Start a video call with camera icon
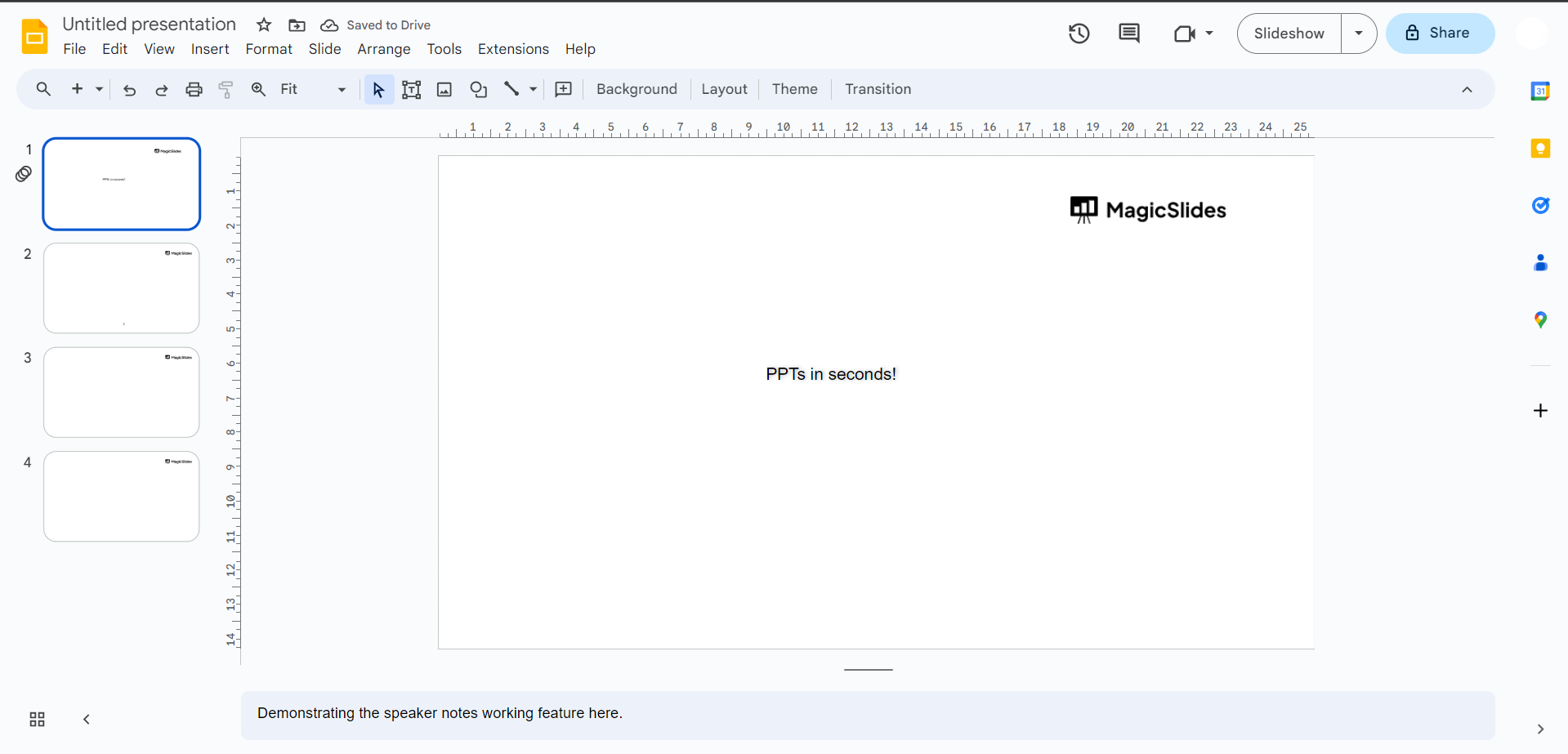1568x754 pixels. [x=1184, y=33]
